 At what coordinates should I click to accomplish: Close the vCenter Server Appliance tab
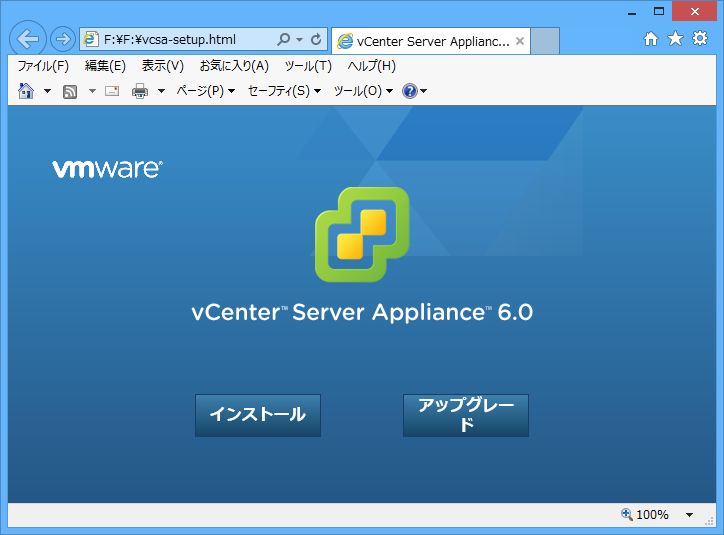[520, 41]
